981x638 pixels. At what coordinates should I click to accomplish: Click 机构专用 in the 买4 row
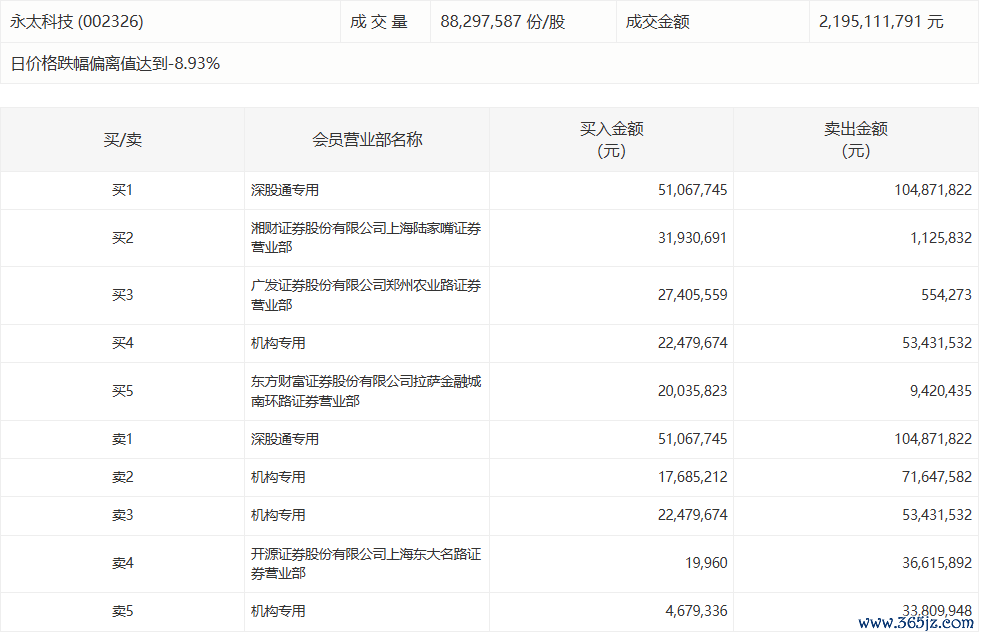[278, 343]
